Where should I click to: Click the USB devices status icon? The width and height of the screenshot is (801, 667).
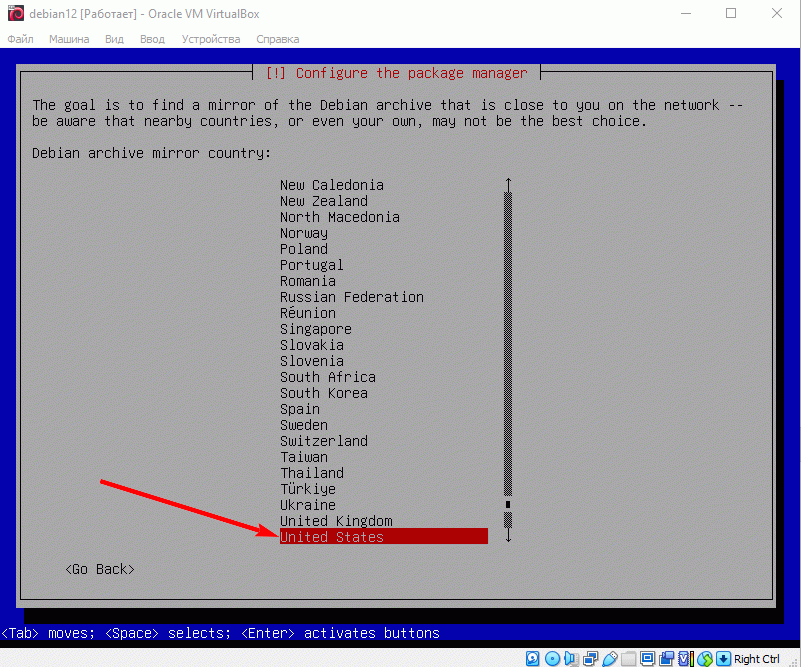click(x=609, y=658)
